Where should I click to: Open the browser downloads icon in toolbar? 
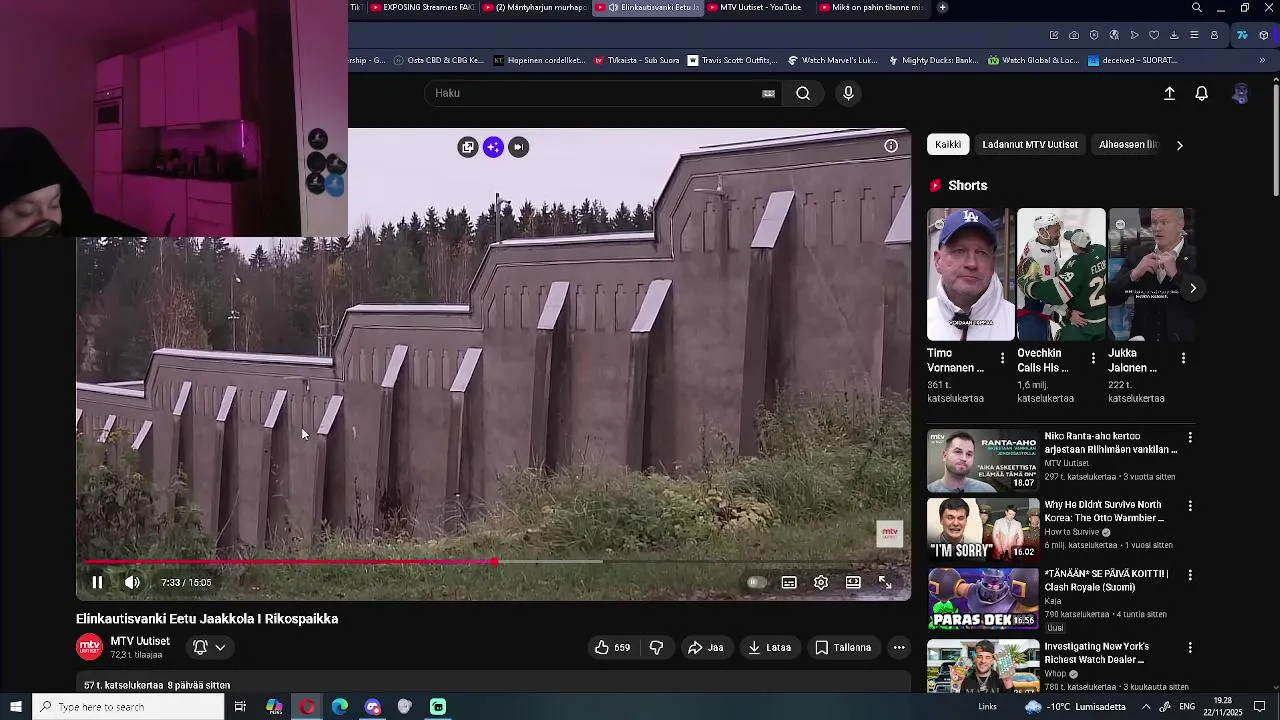click(x=1174, y=35)
